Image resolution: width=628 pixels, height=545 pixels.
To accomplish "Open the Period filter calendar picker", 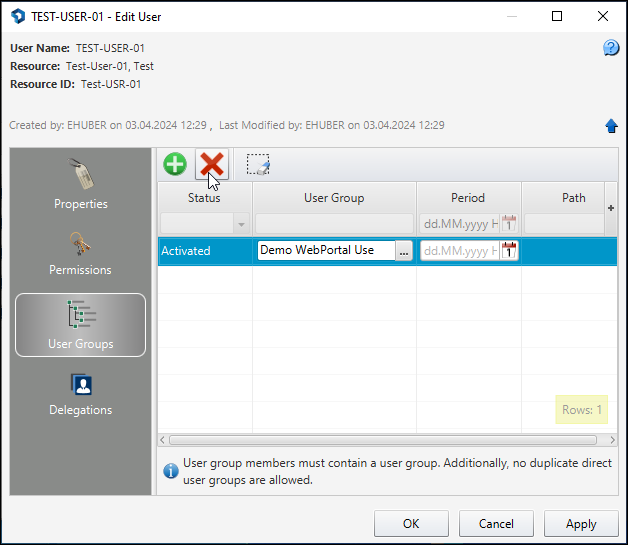I will click(x=509, y=223).
